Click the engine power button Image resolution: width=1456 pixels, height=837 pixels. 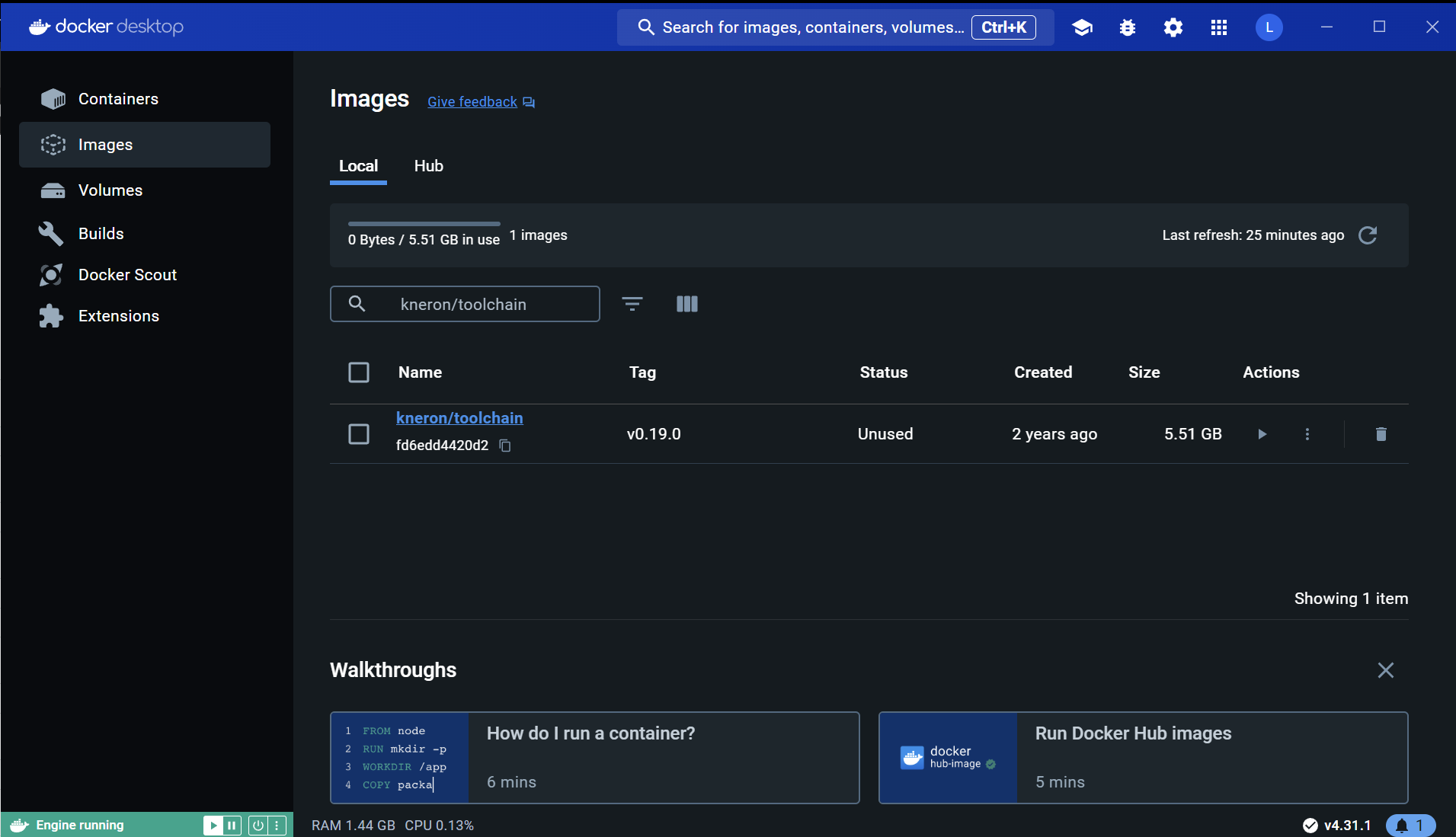coord(258,825)
